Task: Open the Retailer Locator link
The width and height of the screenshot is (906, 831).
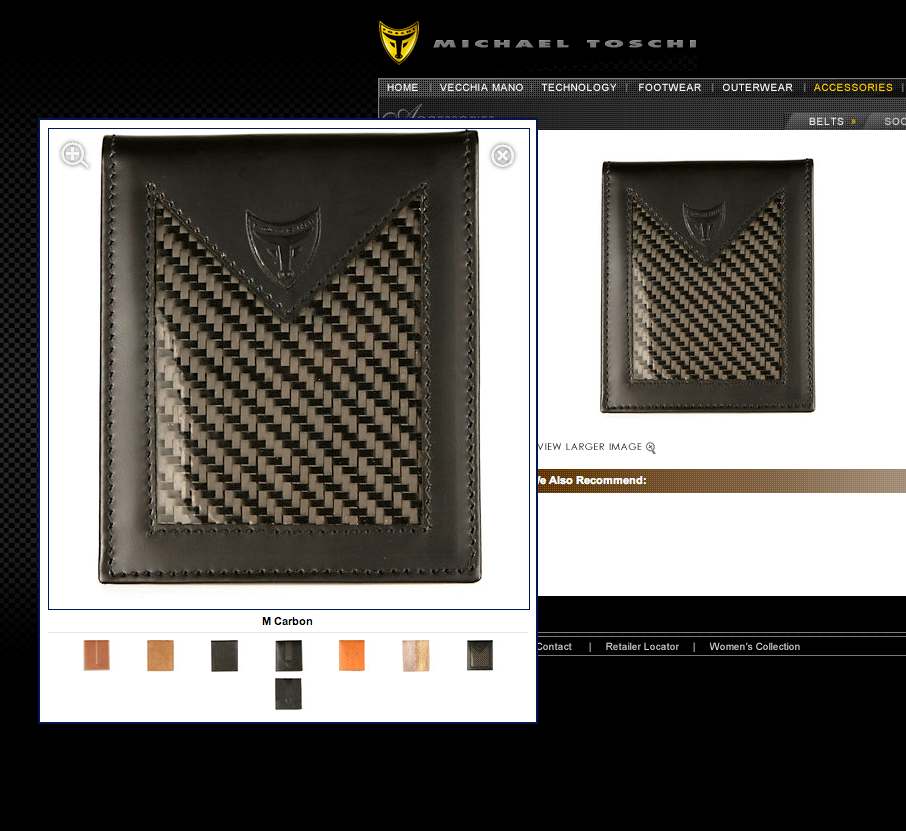Action: (x=642, y=647)
